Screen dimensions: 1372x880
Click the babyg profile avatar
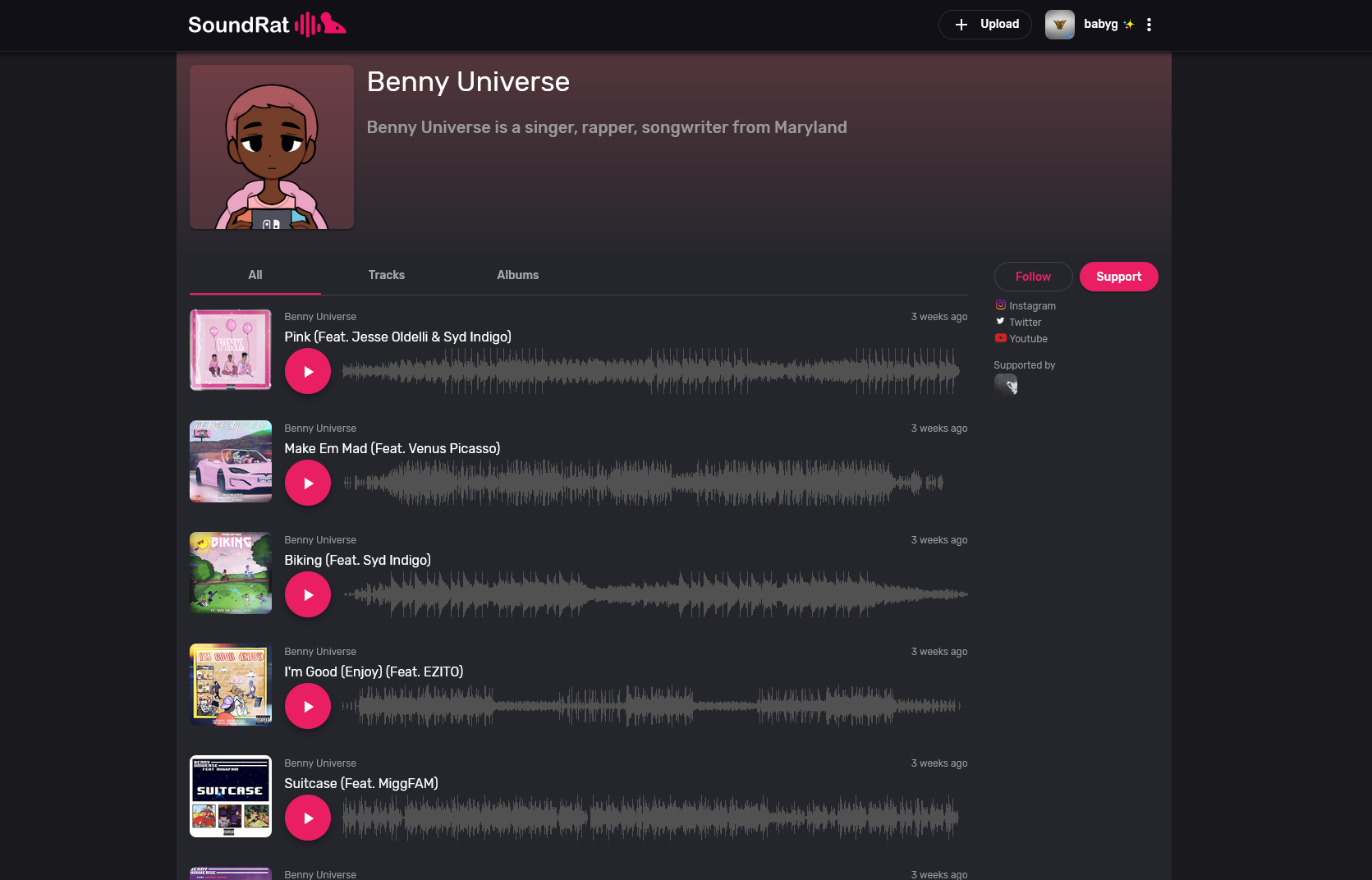[1059, 25]
